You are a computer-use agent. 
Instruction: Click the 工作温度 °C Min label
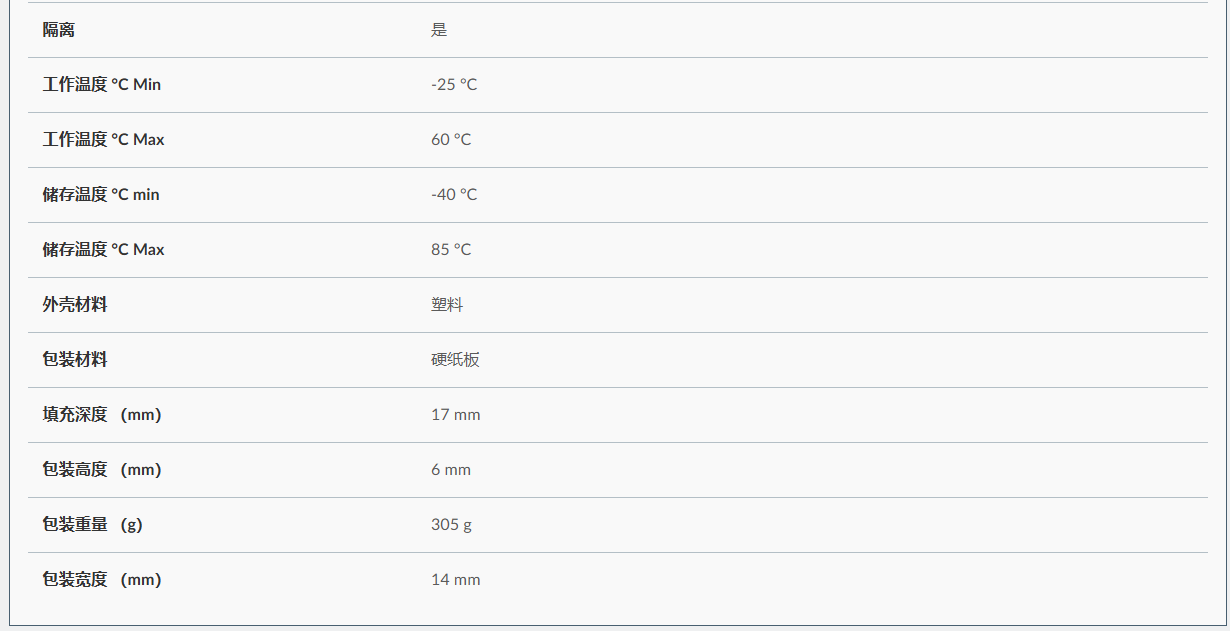101,85
